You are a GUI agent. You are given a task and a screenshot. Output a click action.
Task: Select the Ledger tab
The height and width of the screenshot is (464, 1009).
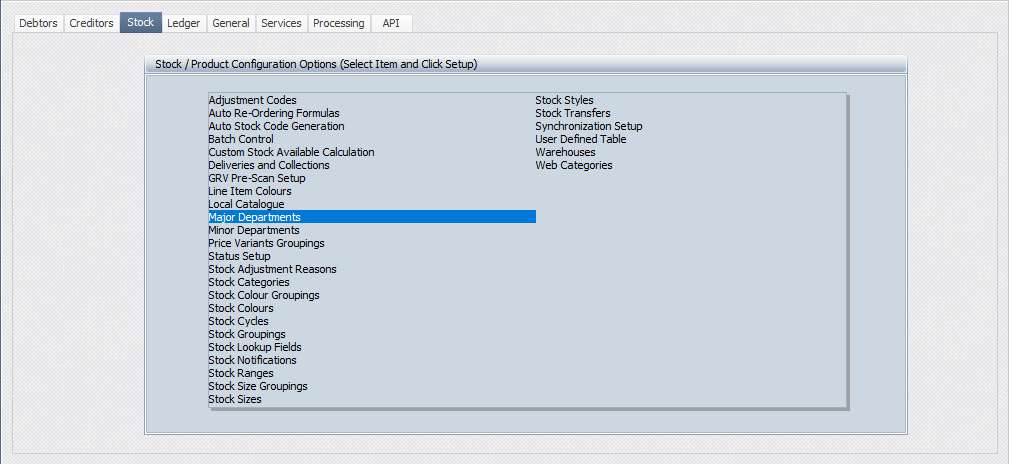183,23
